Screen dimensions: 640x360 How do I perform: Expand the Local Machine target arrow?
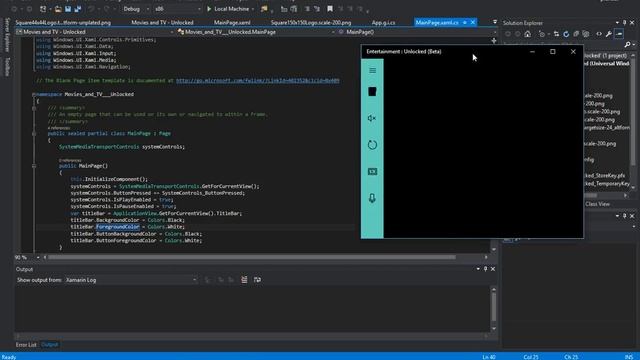coord(253,9)
